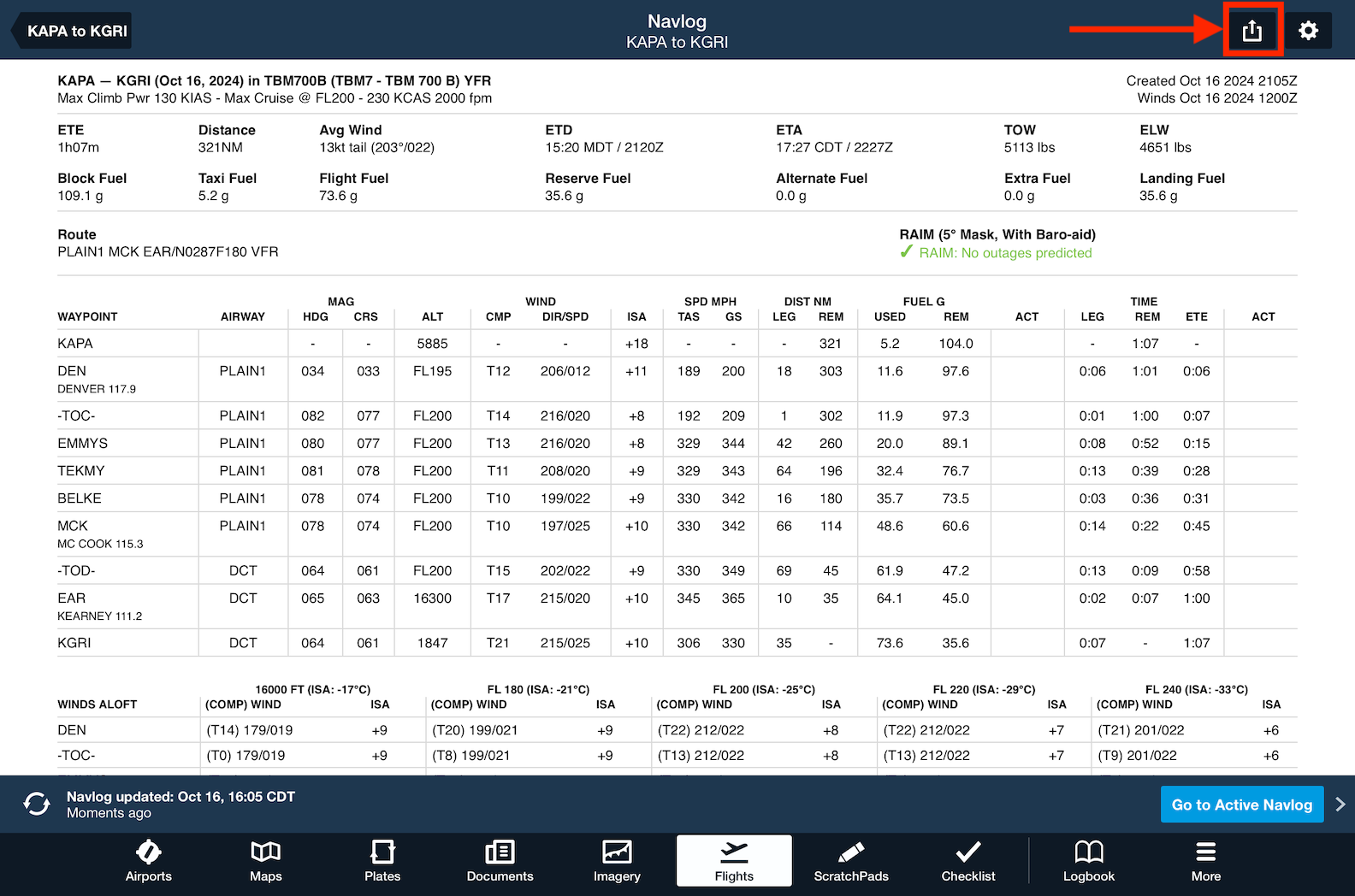Open the Logbook tab
Viewport: 1355px width, 896px height.
[x=1089, y=861]
